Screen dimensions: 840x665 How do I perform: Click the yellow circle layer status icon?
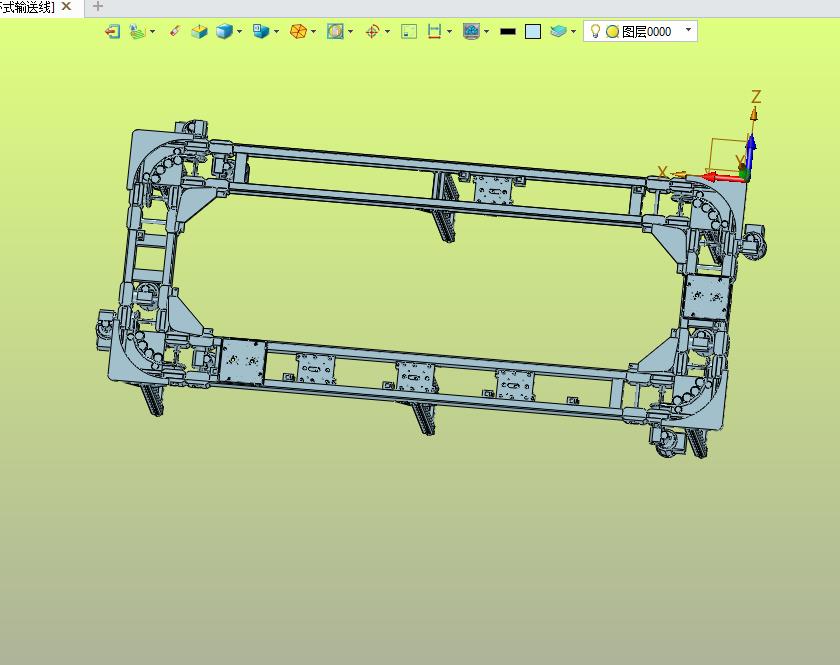(612, 32)
